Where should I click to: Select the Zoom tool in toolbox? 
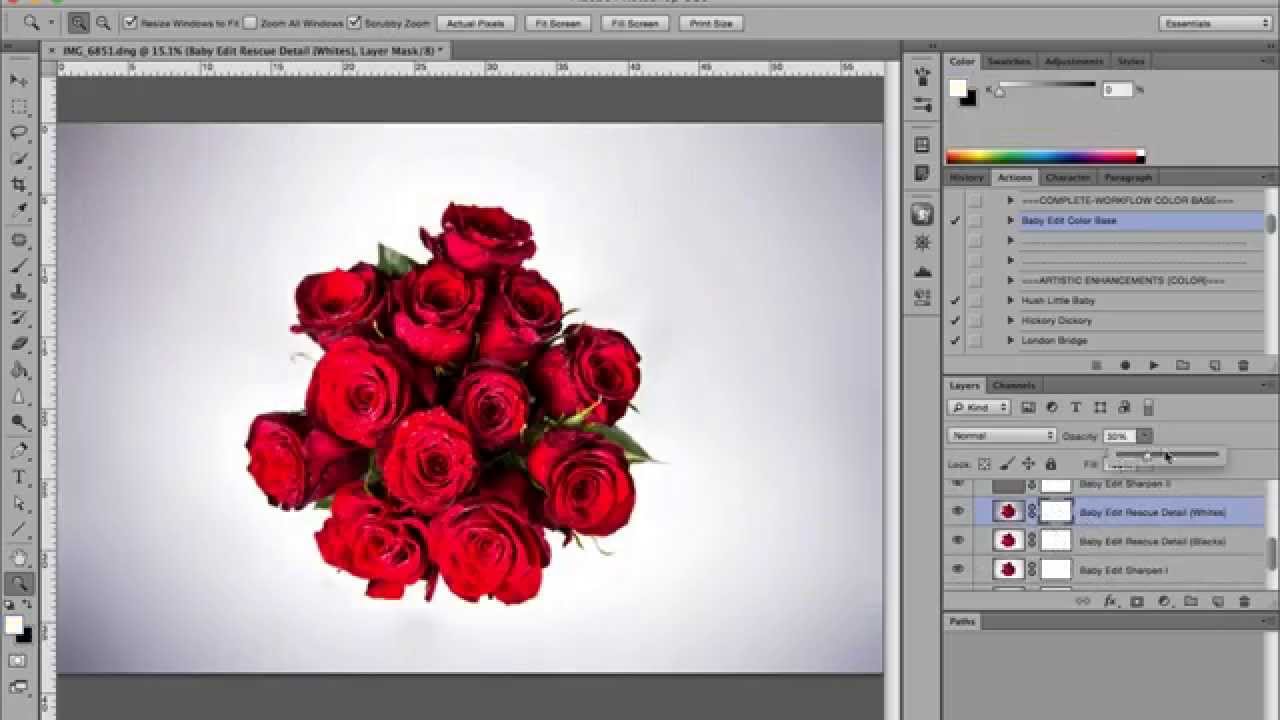[x=19, y=583]
